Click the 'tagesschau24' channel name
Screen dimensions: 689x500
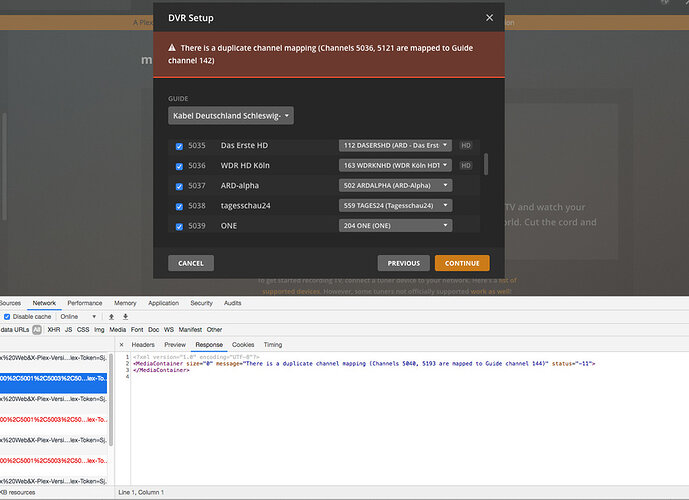point(246,206)
